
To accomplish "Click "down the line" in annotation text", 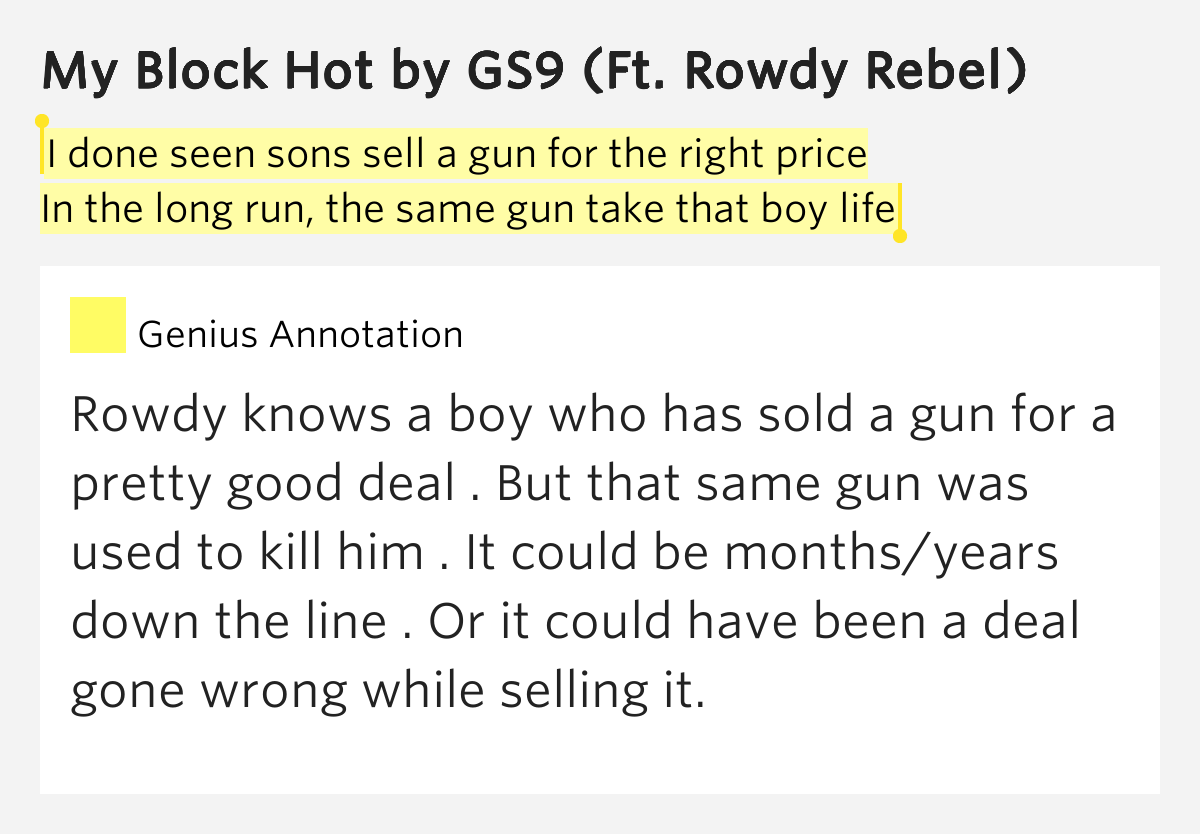I will [x=229, y=622].
